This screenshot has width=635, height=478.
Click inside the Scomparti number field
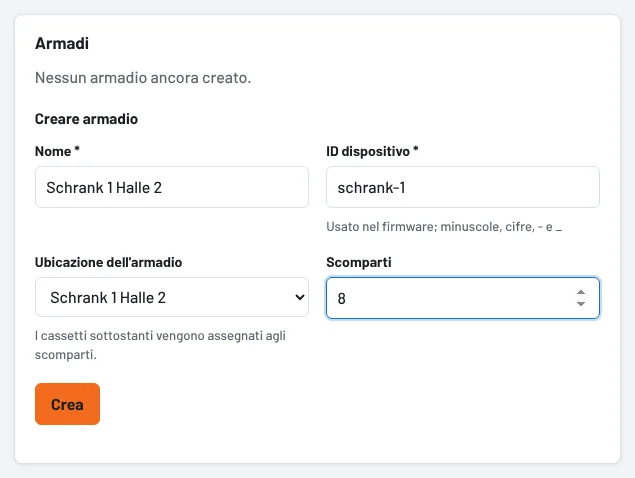[x=463, y=298]
